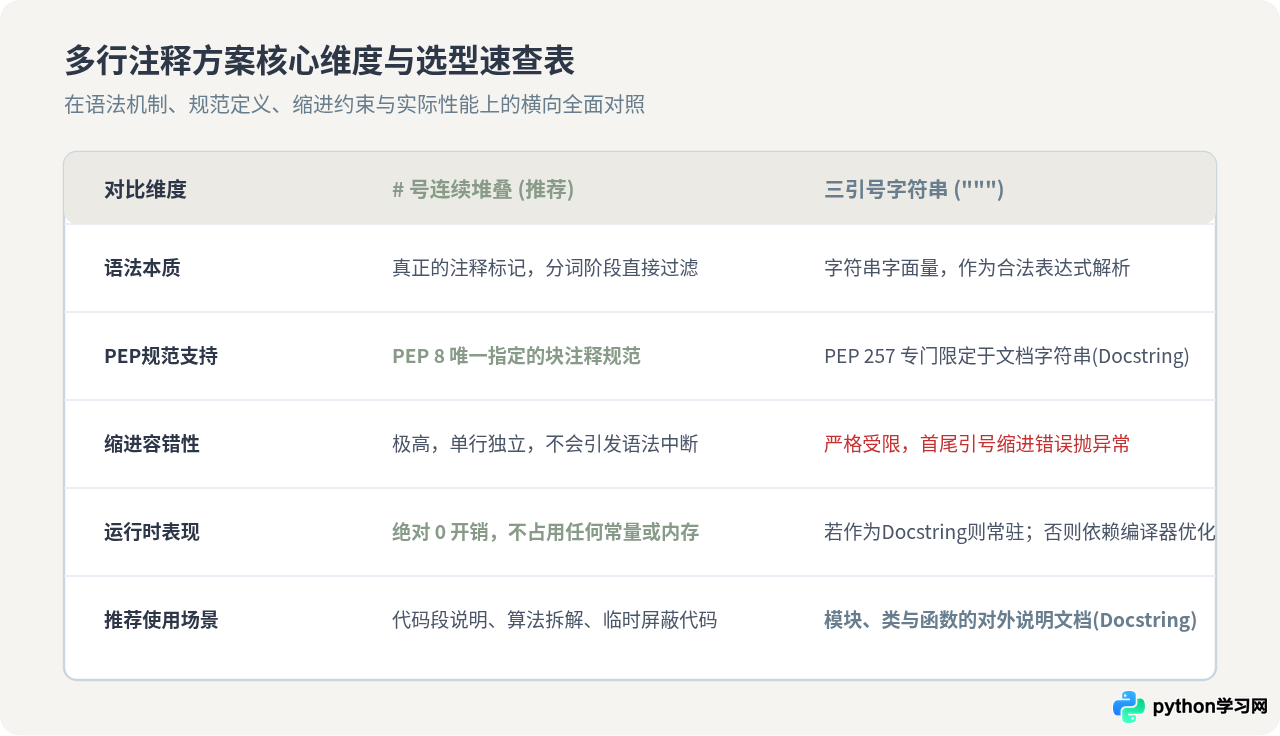The image size is (1280, 736).
Task: Click cell 代码段说明、算法拆解、临时屏蔽代码
Action: coord(554,620)
